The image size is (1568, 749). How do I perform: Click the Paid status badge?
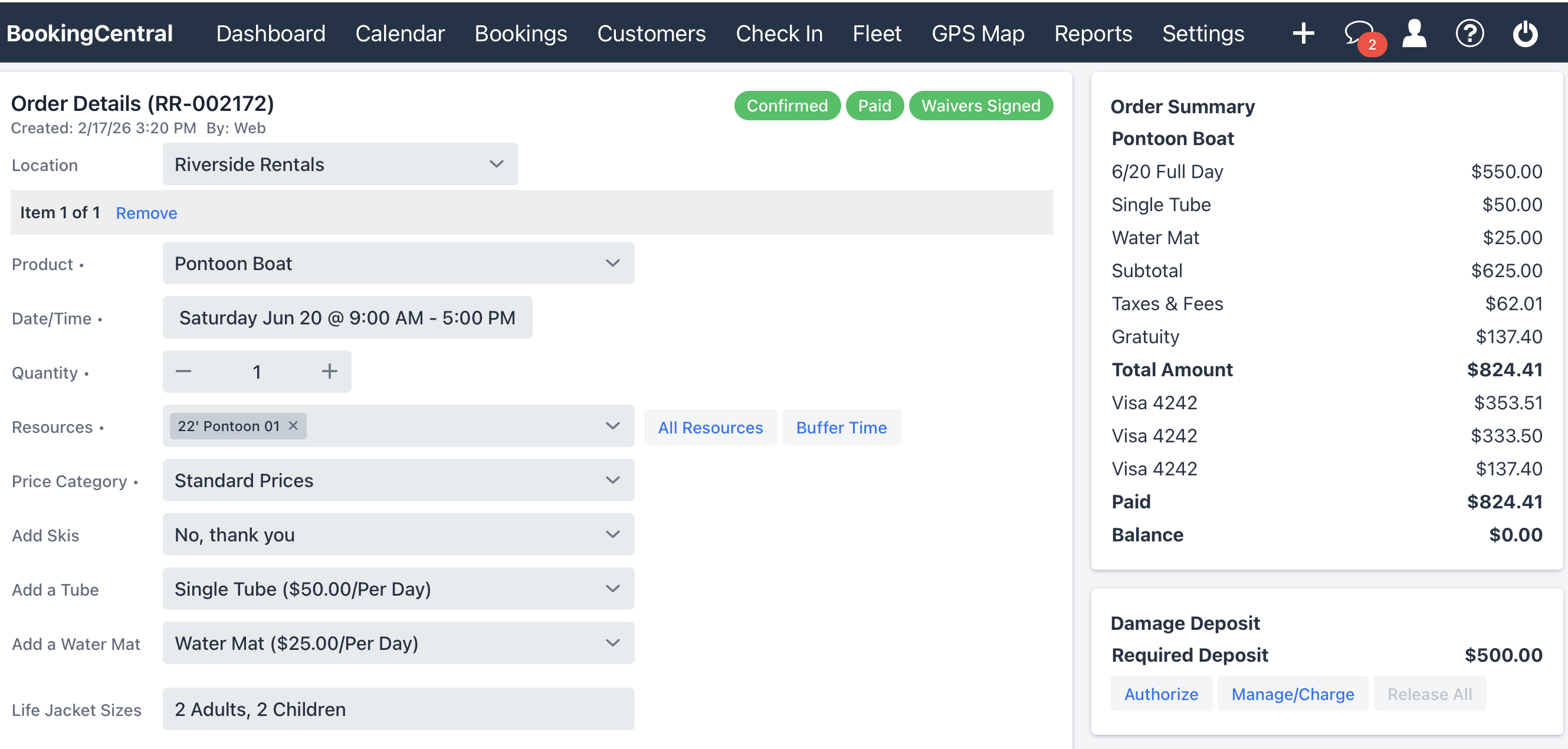tap(874, 105)
